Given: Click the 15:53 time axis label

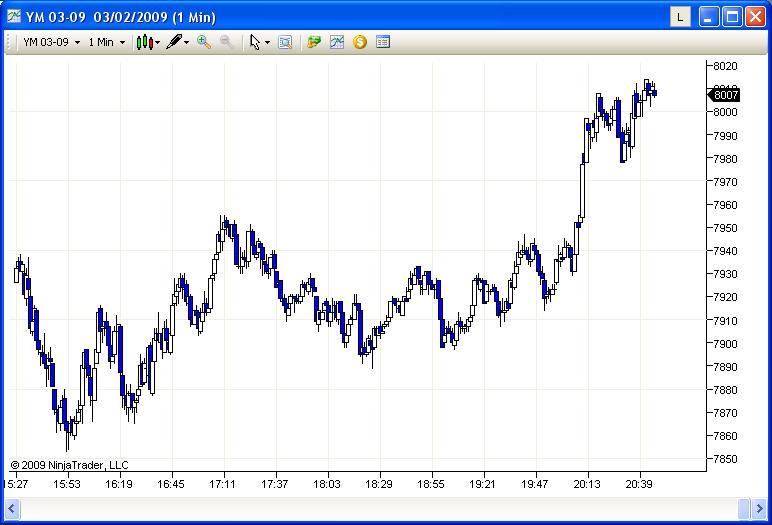Looking at the screenshot, I should [x=66, y=485].
